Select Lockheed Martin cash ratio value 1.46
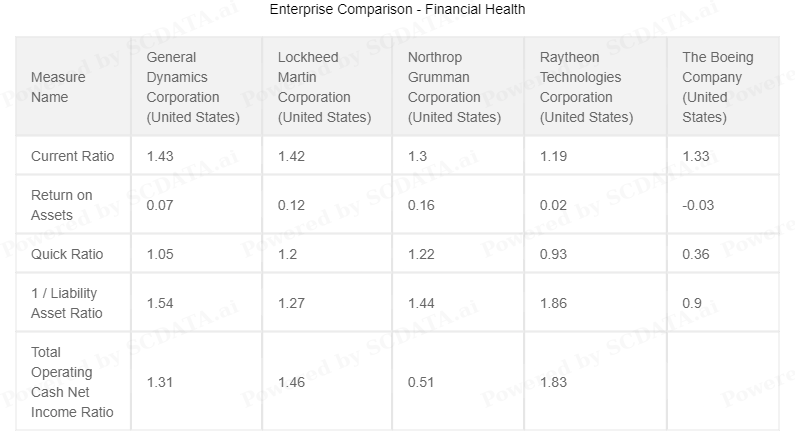795x431 pixels. click(x=291, y=382)
